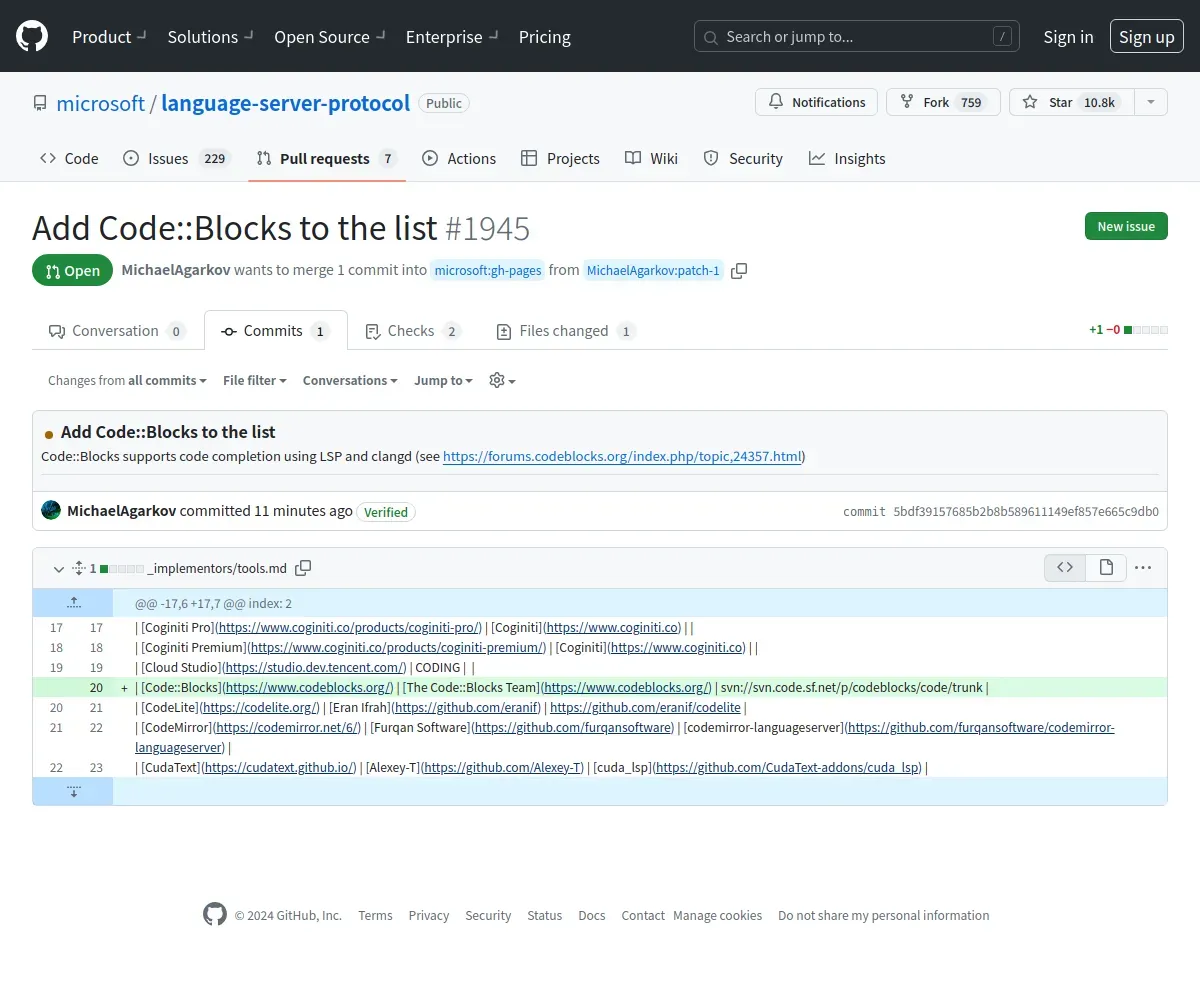Expand all diff lines icon in file header
The image size is (1200, 1000).
click(79, 568)
